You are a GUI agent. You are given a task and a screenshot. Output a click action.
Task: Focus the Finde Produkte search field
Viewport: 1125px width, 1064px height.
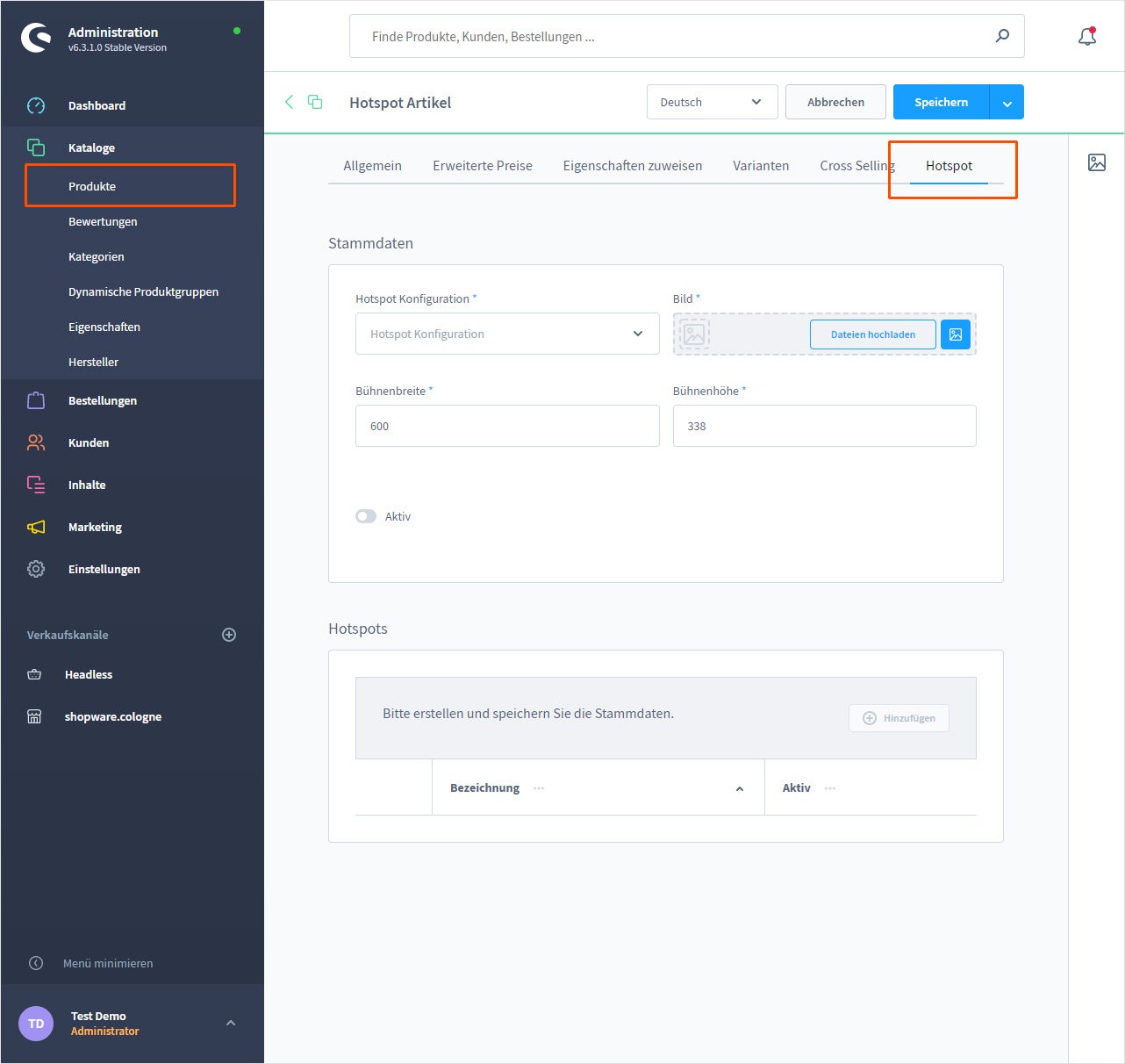(686, 36)
